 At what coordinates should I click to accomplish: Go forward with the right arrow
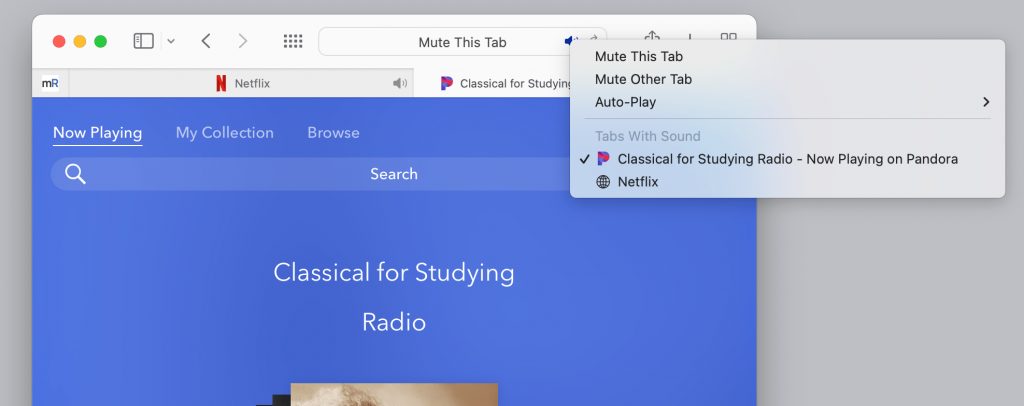tap(243, 41)
